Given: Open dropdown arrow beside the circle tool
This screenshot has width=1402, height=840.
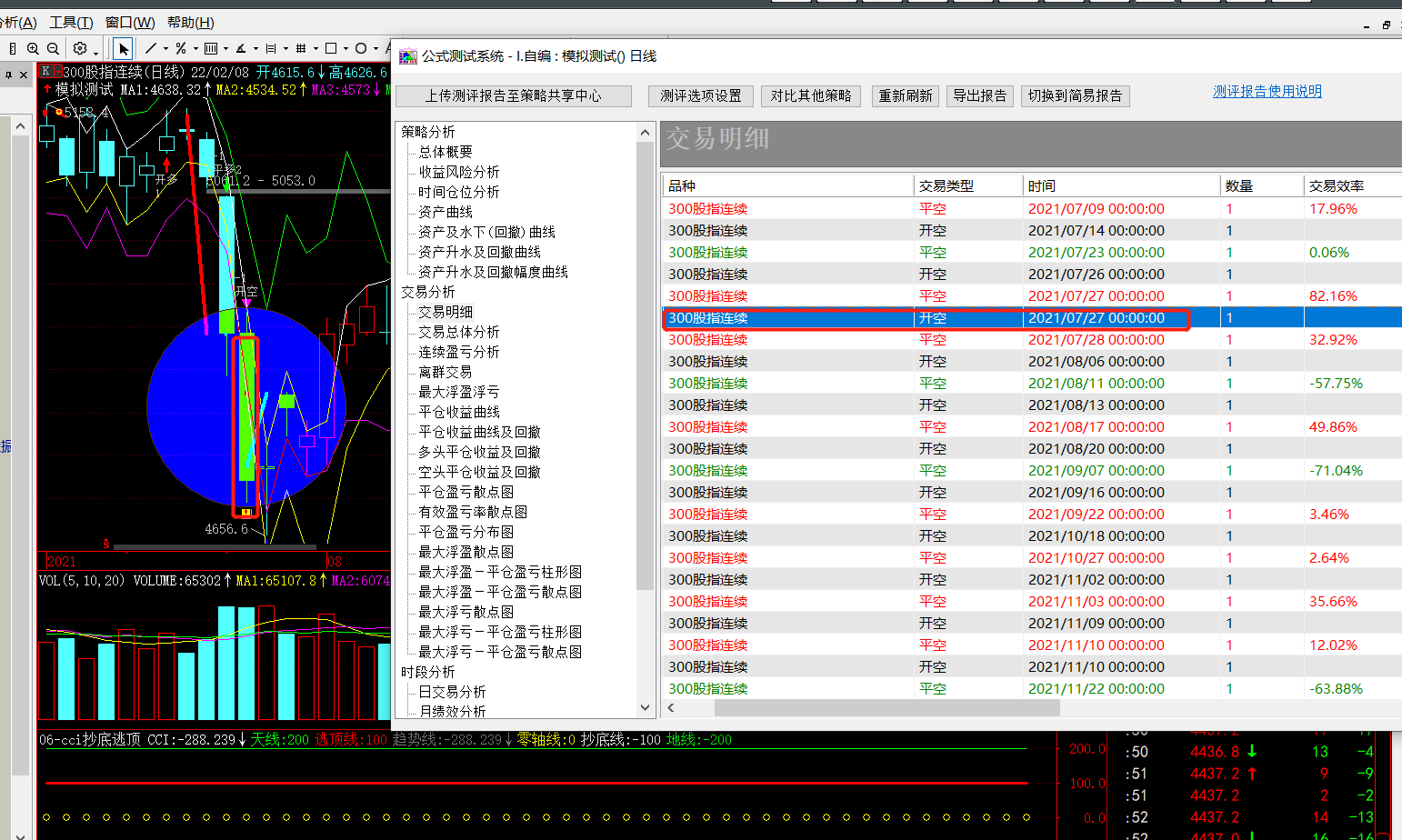Looking at the screenshot, I should point(376,48).
